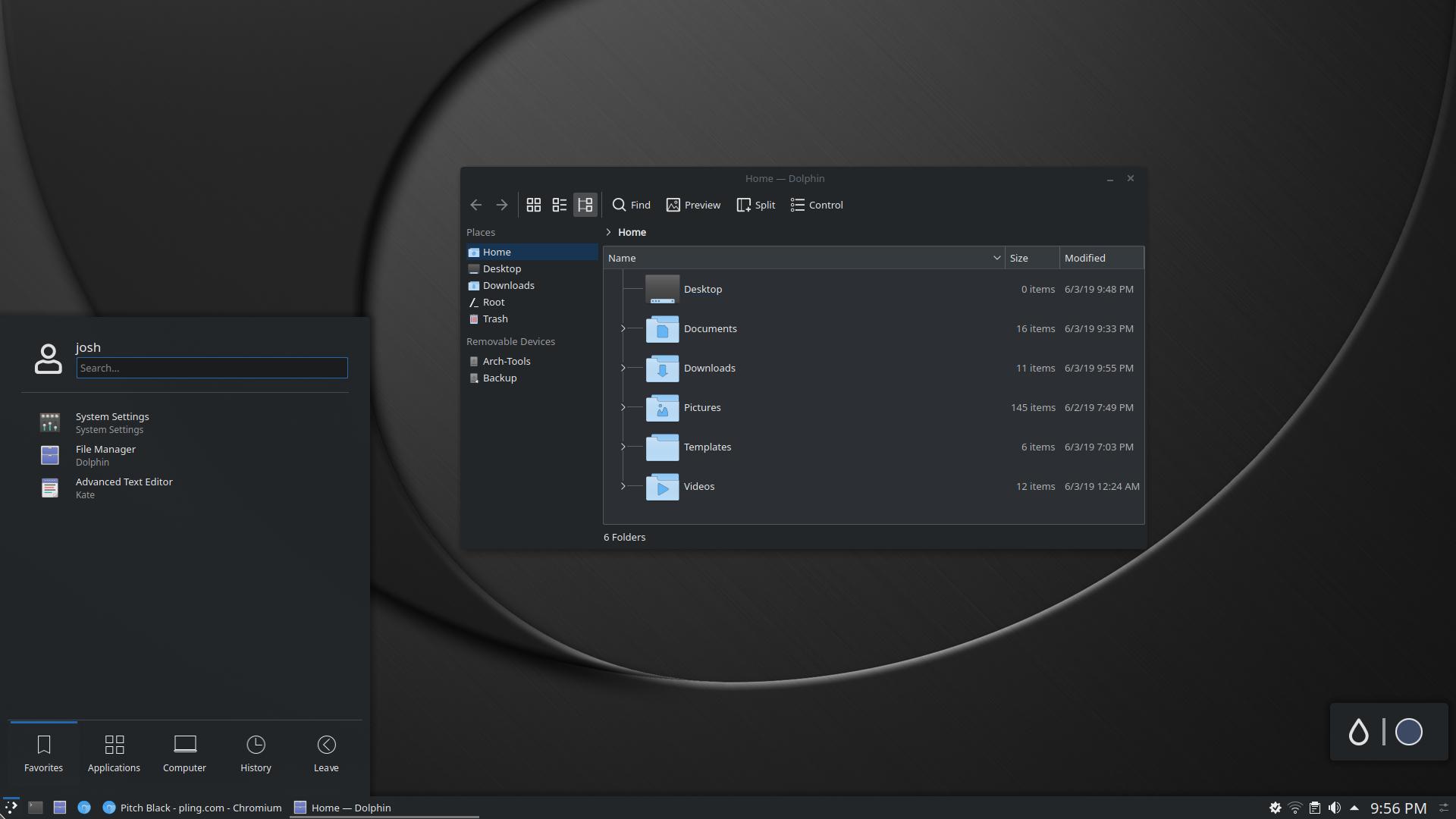Open the Wi-Fi network tray icon

pyautogui.click(x=1295, y=808)
